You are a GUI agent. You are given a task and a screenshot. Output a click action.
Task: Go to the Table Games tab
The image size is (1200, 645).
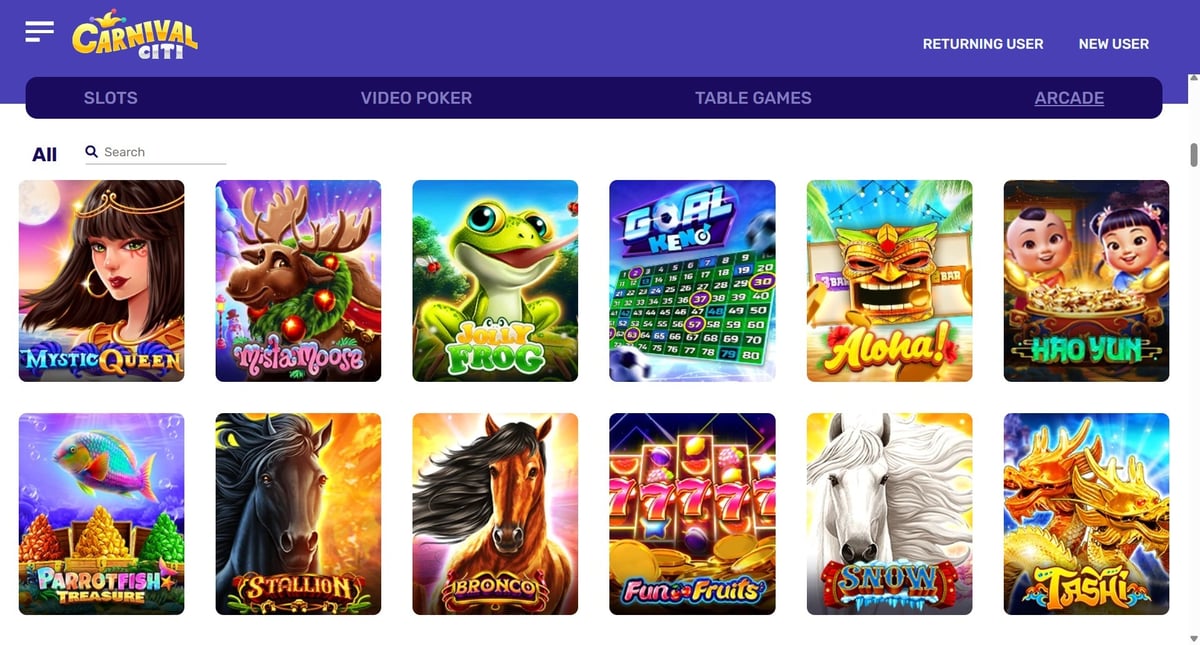click(x=753, y=98)
